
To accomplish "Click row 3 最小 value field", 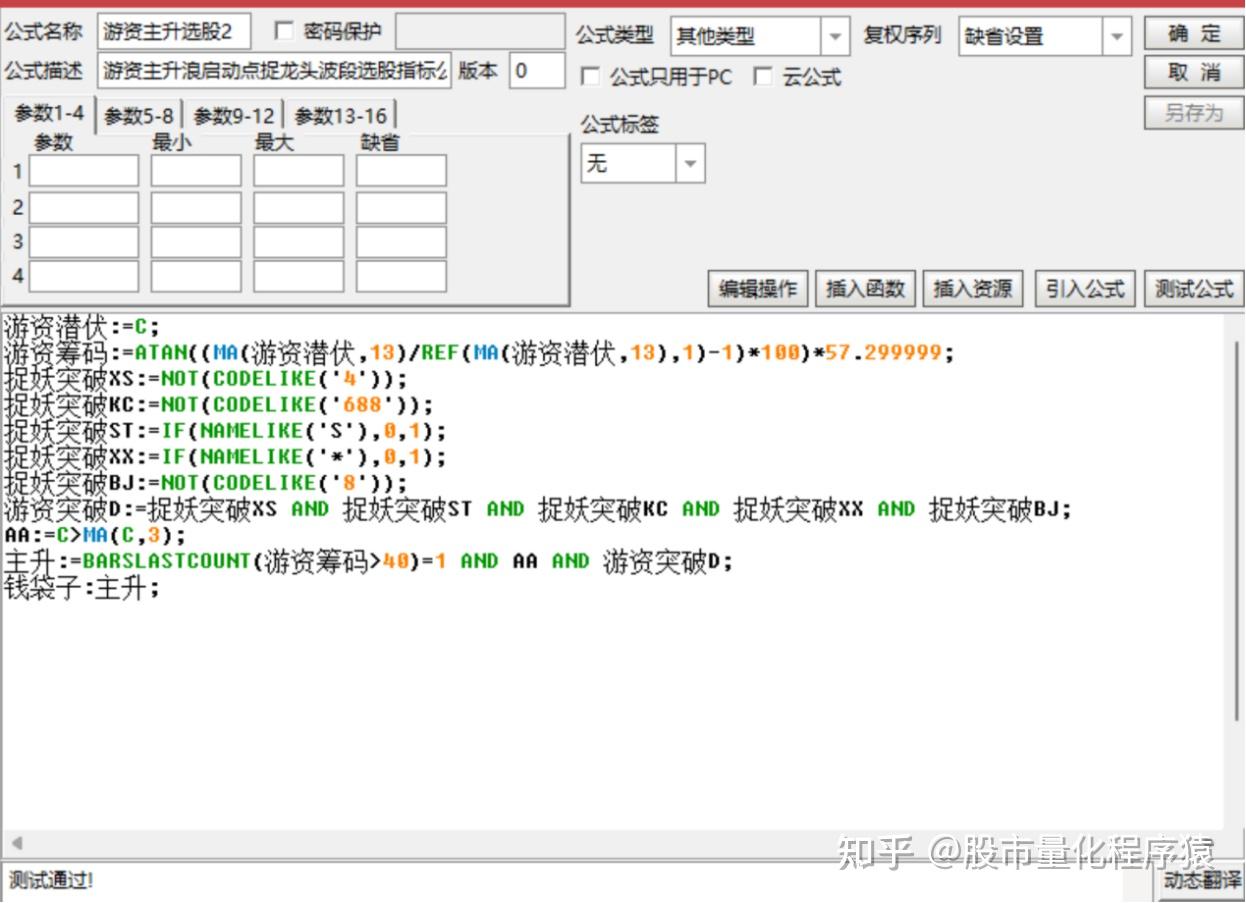I will pyautogui.click(x=196, y=242).
